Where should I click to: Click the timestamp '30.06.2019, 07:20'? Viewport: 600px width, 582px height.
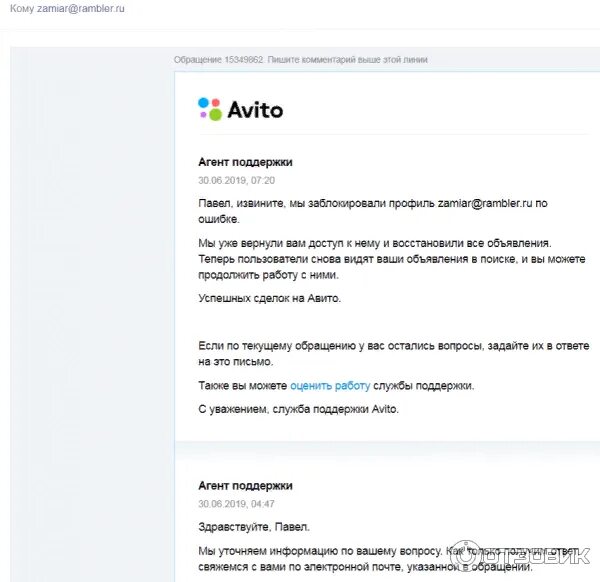(x=236, y=180)
